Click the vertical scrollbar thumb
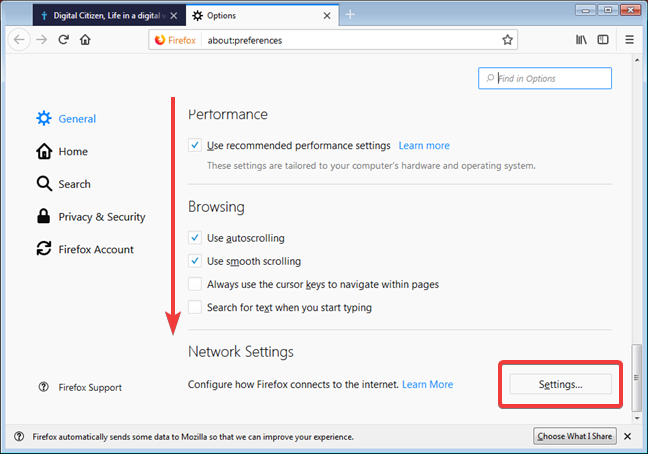 click(636, 377)
